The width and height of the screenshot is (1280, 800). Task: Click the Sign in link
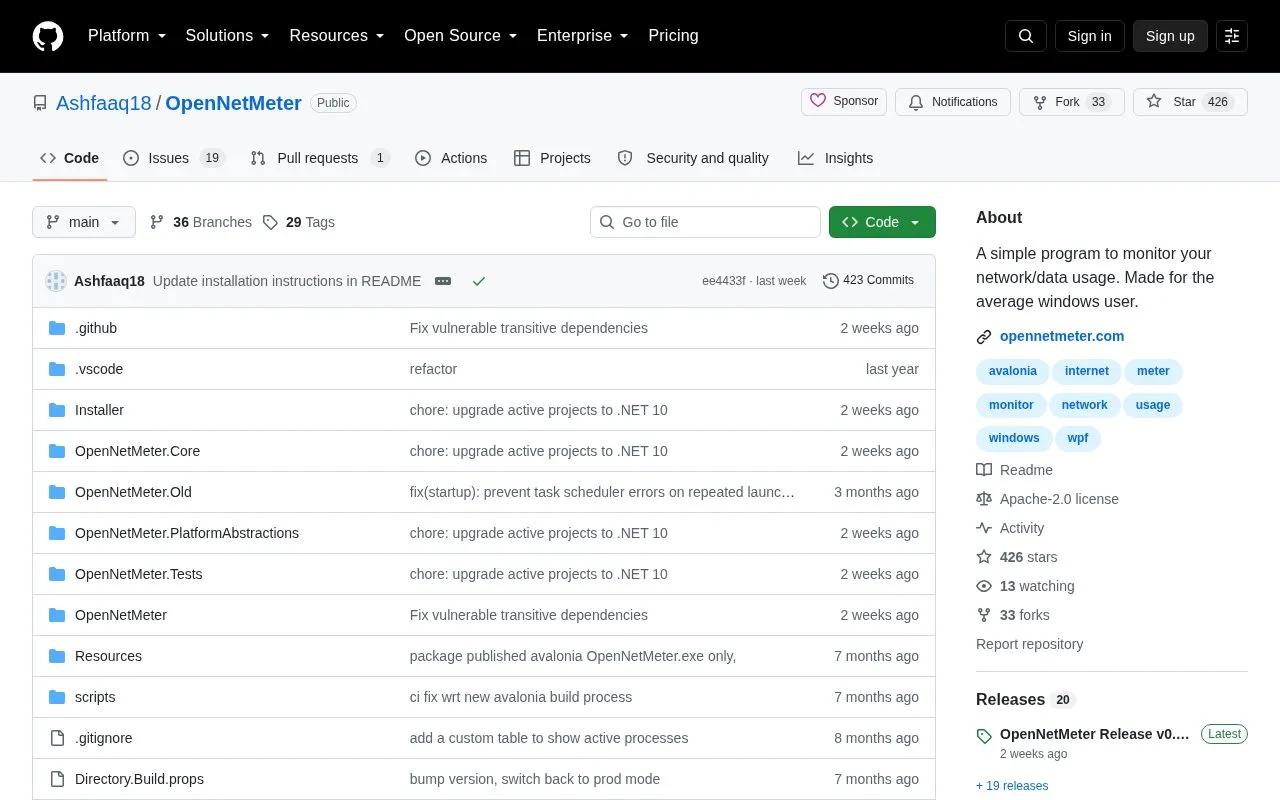coord(1089,36)
